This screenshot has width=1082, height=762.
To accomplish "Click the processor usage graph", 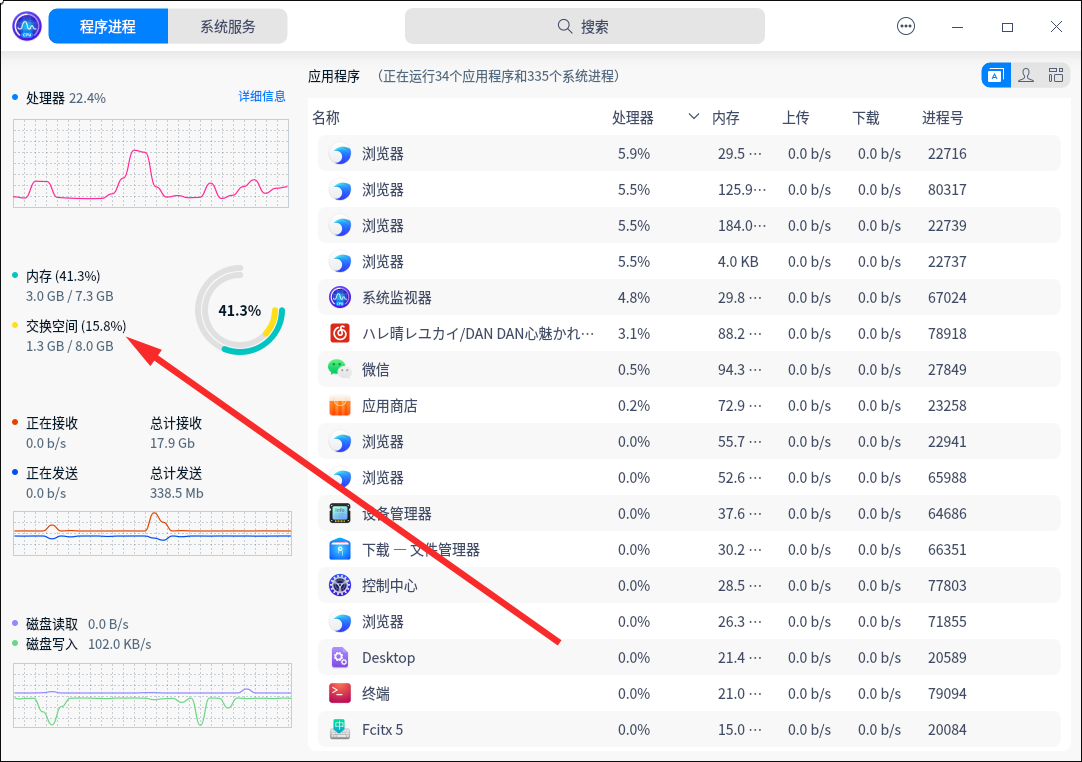I will (x=150, y=163).
